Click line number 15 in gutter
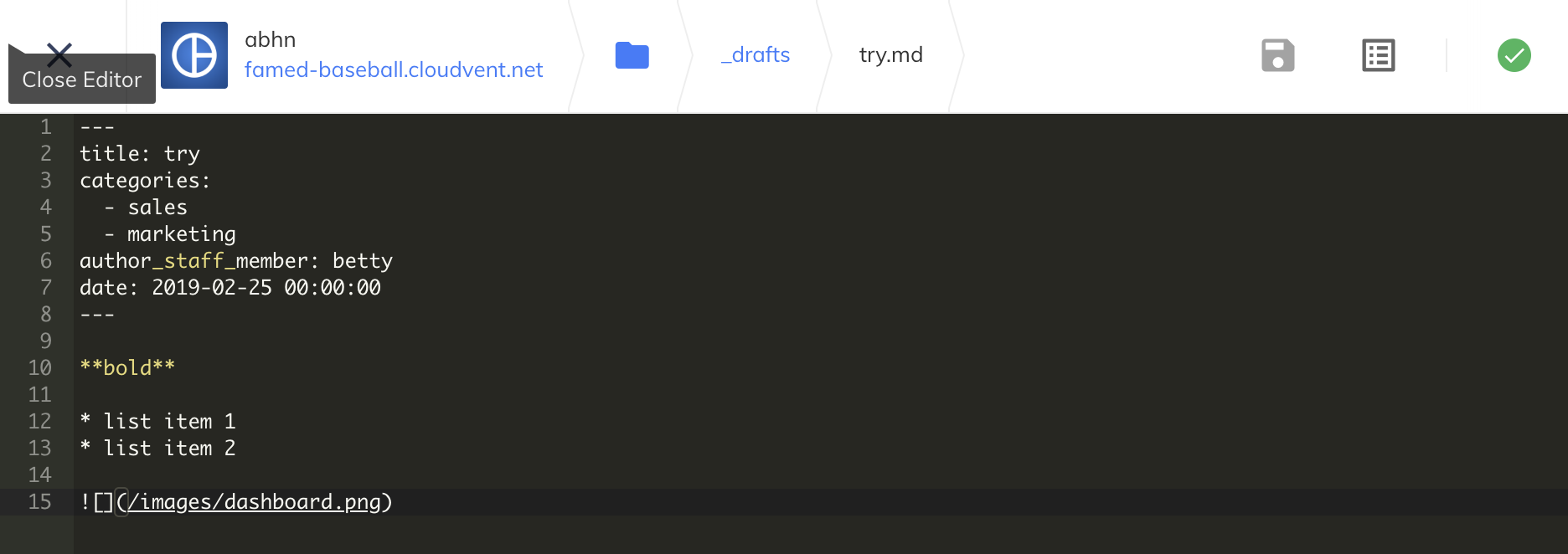1568x554 pixels. tap(39, 501)
